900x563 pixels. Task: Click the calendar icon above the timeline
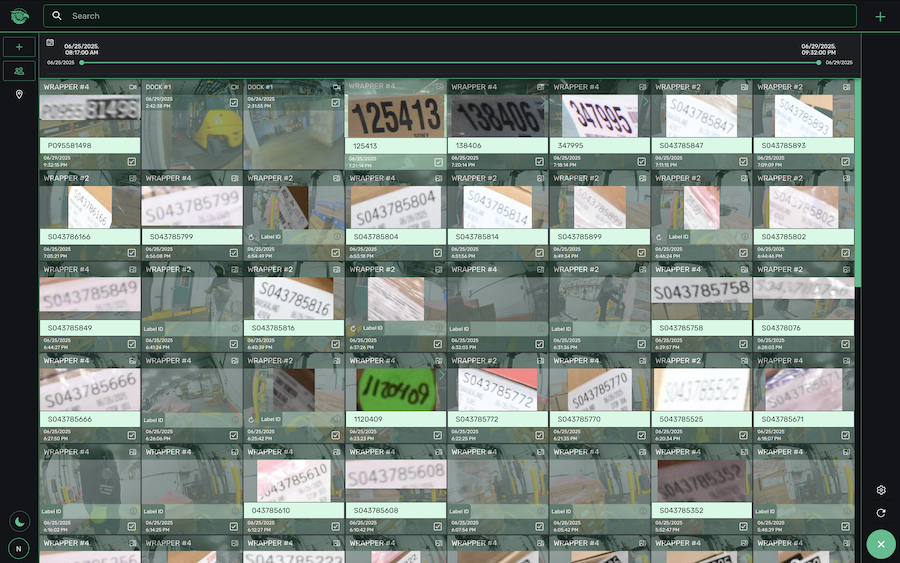click(50, 42)
